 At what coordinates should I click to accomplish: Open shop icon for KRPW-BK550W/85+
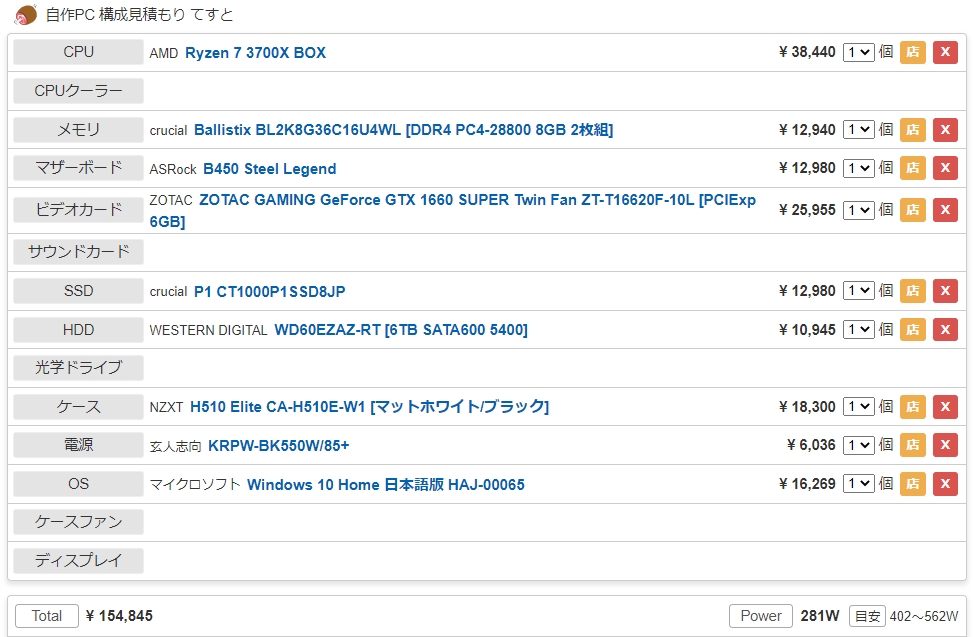pyautogui.click(x=912, y=445)
